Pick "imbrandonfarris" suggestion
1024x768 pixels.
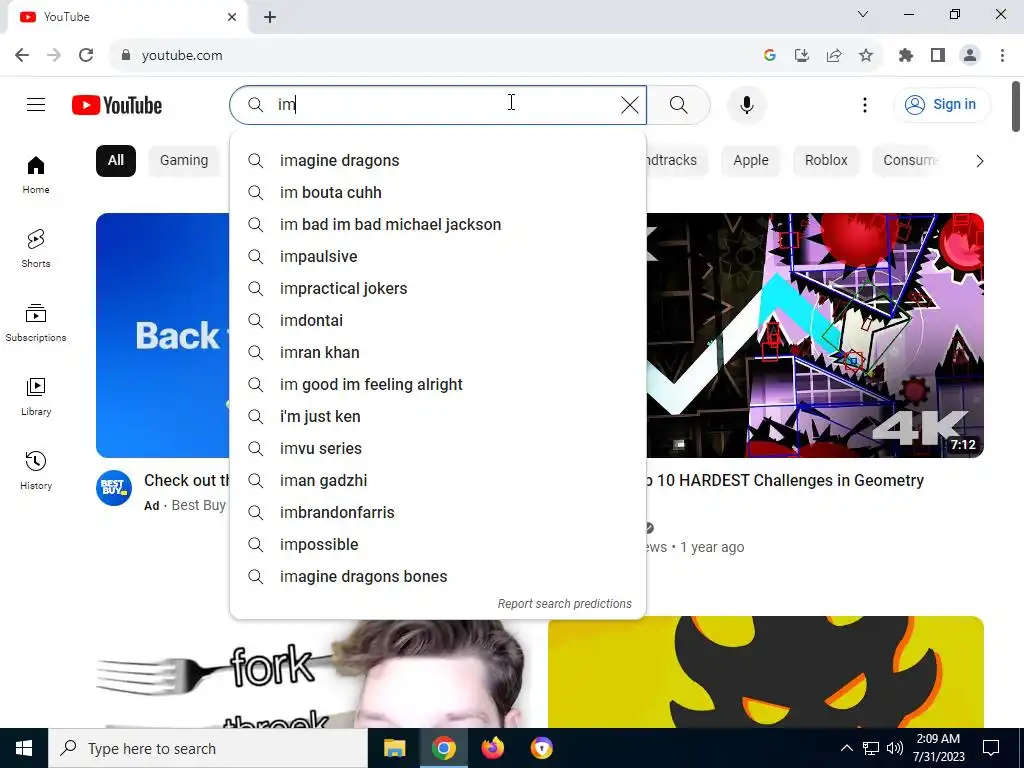tap(438, 513)
